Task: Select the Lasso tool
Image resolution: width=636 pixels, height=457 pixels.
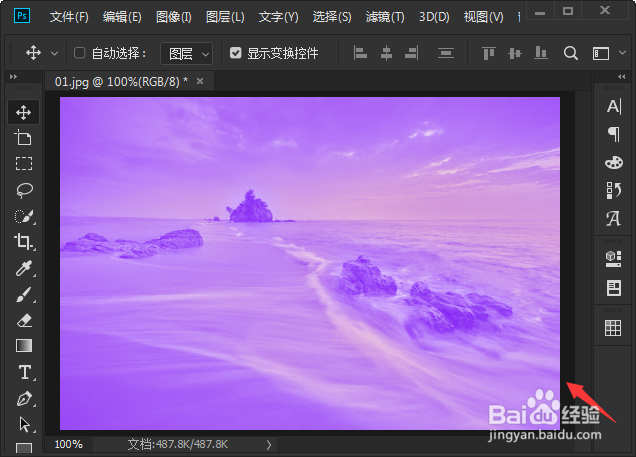Action: coord(24,190)
